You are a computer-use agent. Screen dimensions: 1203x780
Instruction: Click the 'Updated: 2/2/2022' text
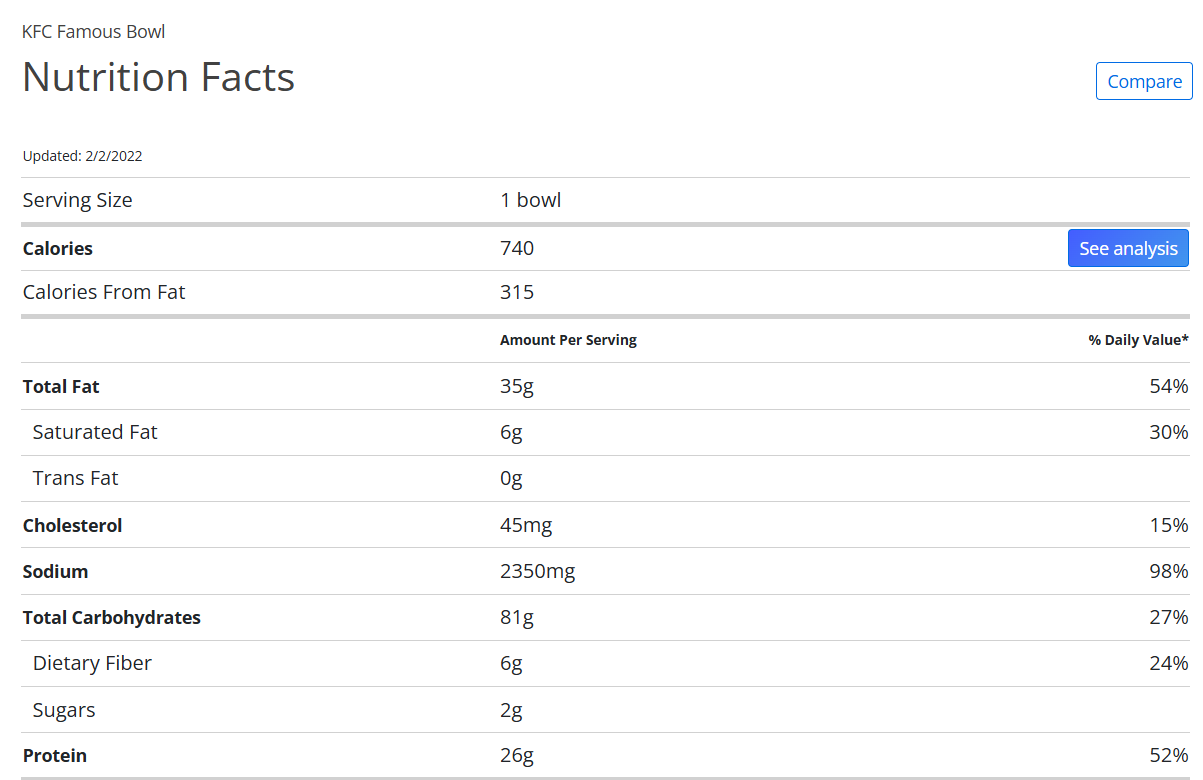[x=82, y=156]
